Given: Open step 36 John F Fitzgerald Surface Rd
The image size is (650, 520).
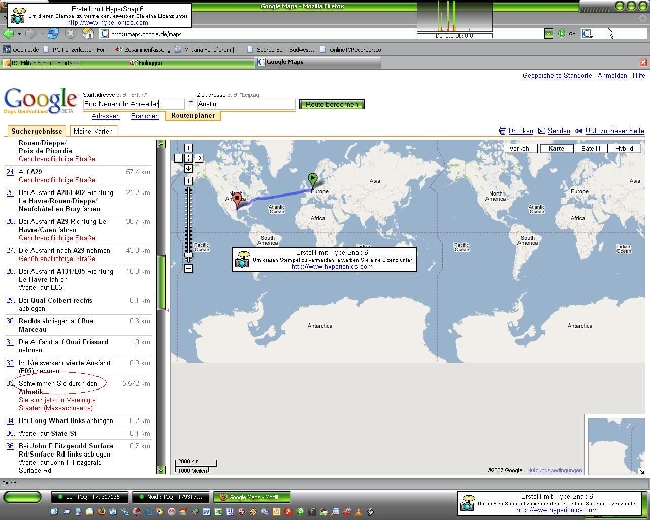Looking at the screenshot, I should click(78, 458).
